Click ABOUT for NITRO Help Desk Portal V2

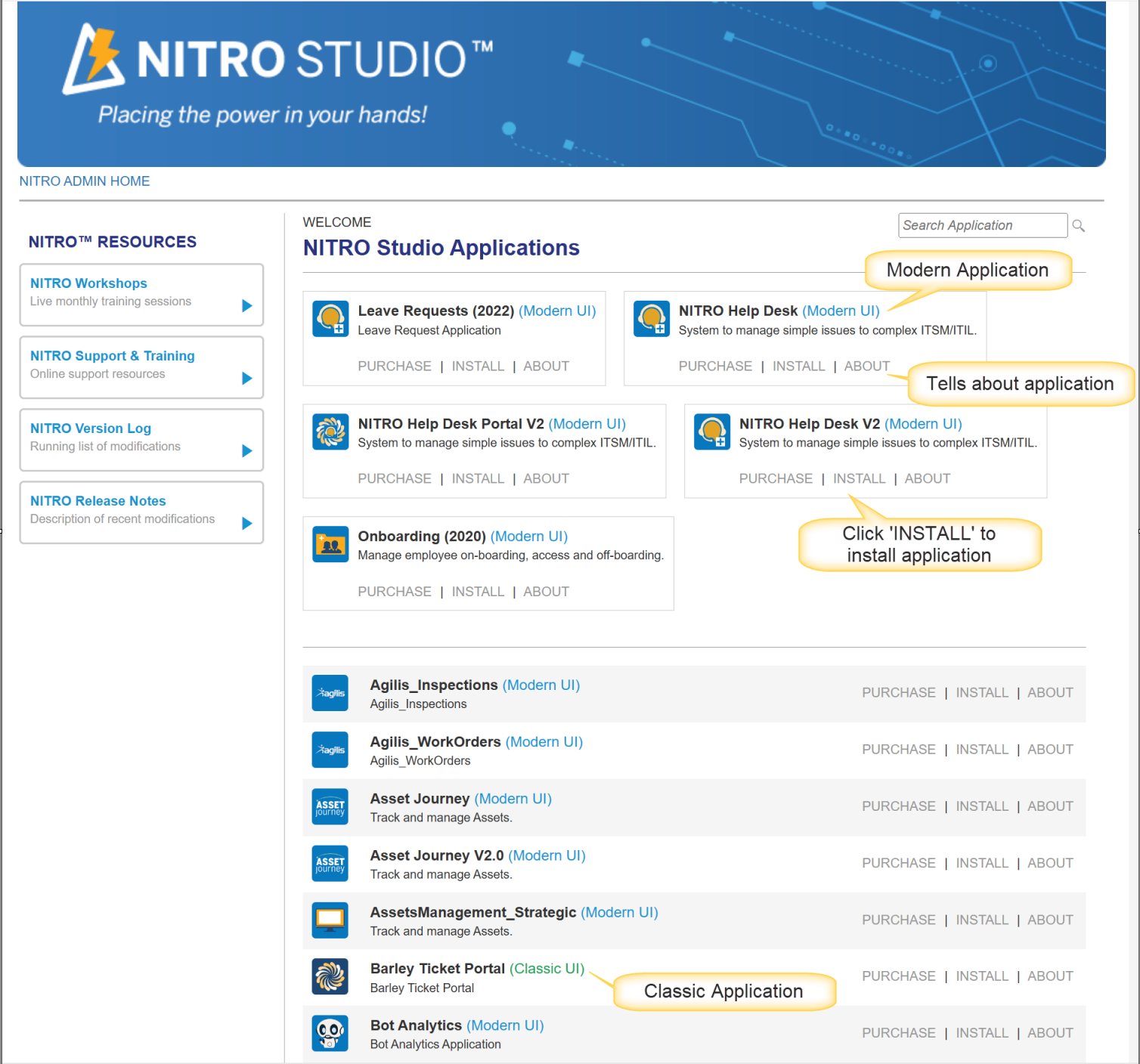tap(546, 479)
